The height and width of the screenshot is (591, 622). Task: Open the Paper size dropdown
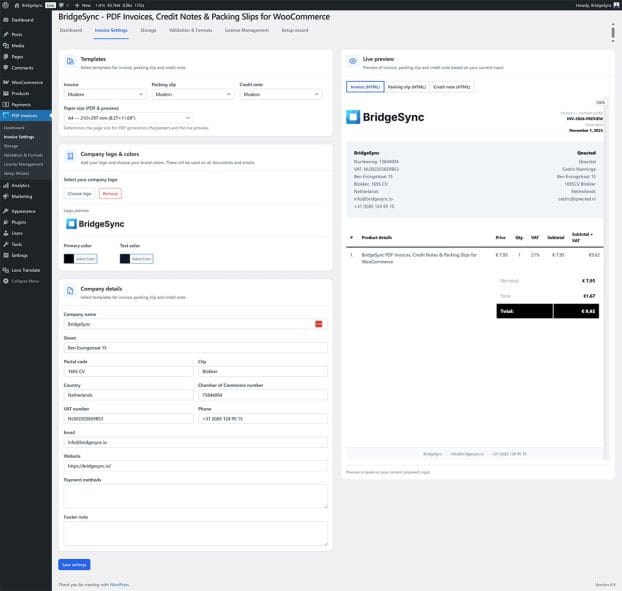coord(129,118)
